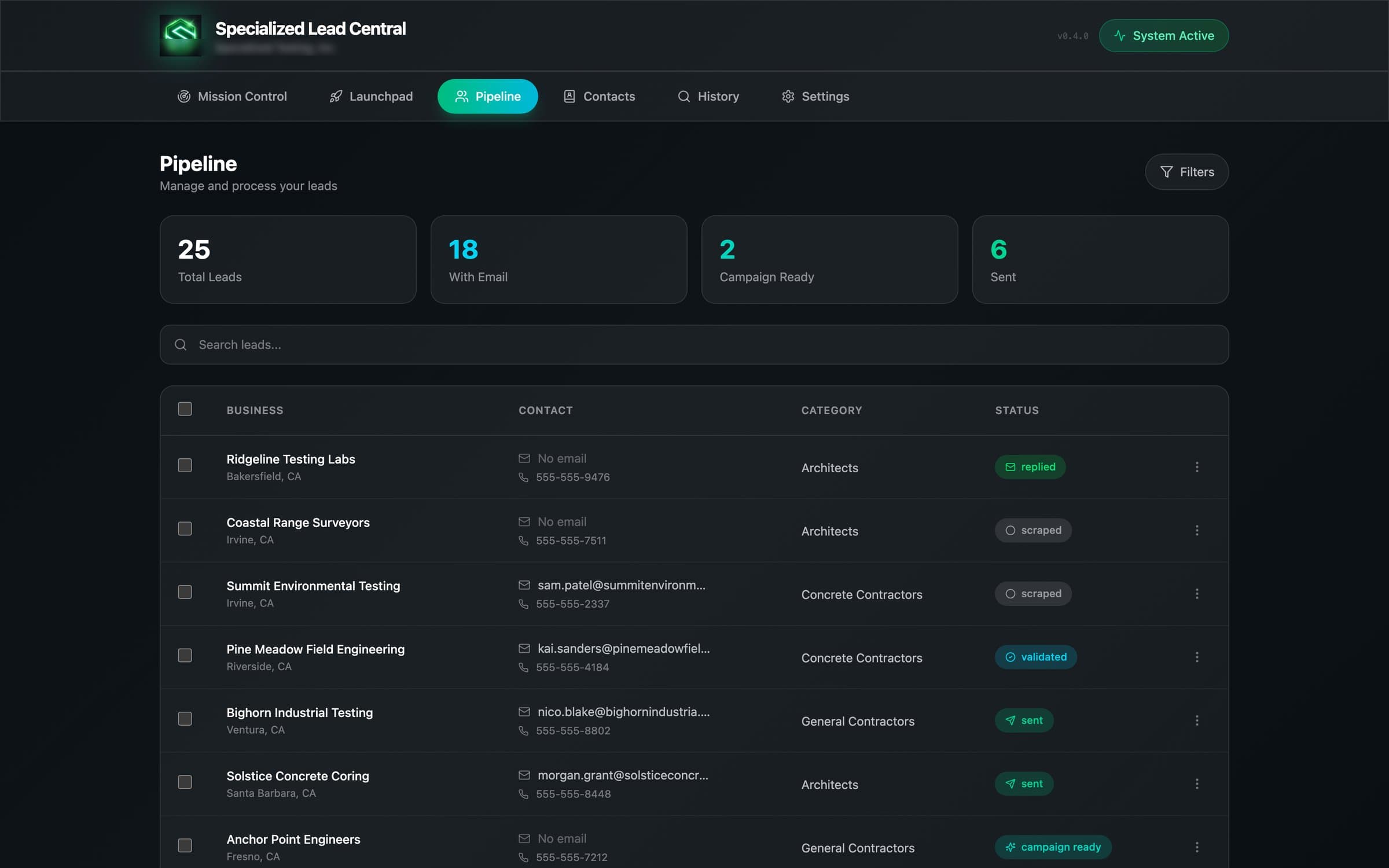
Task: Check the Solstice Concrete Coring checkbox
Action: coord(185,782)
